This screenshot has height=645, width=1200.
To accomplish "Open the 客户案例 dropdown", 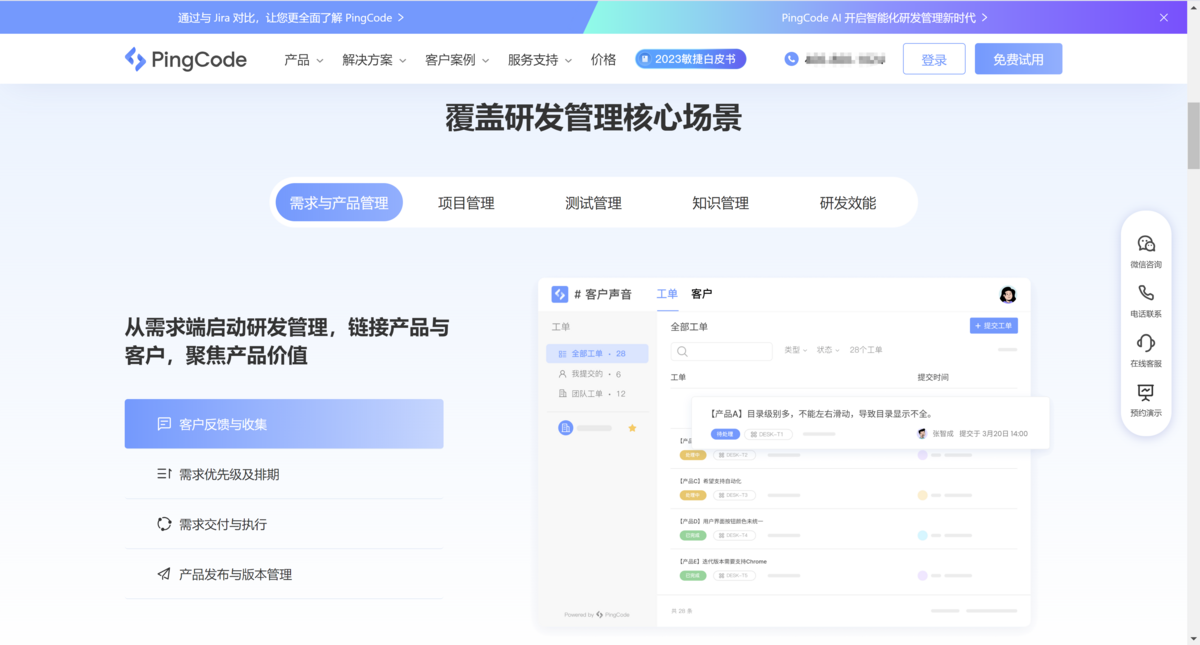I will [x=457, y=60].
